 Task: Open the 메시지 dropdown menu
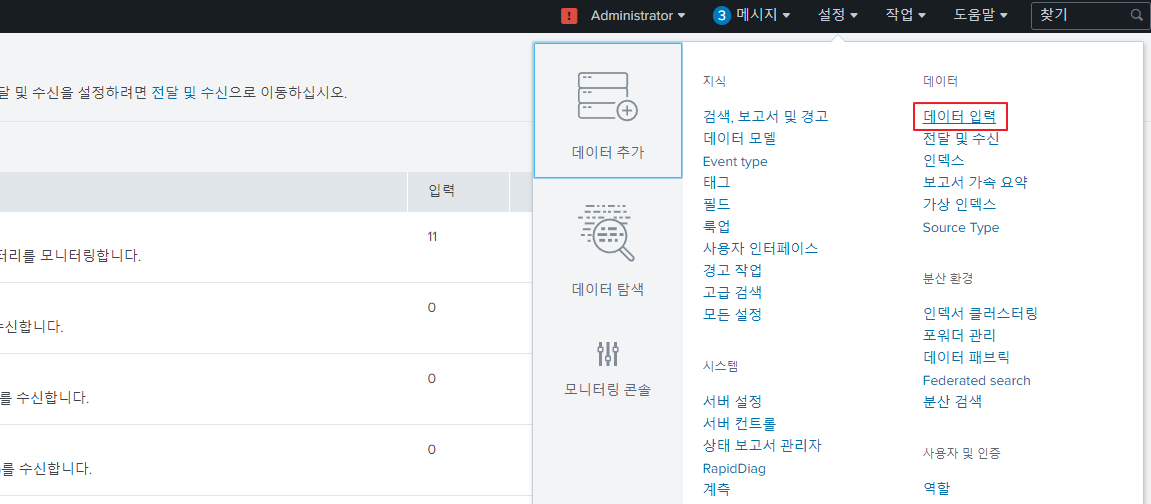point(763,15)
